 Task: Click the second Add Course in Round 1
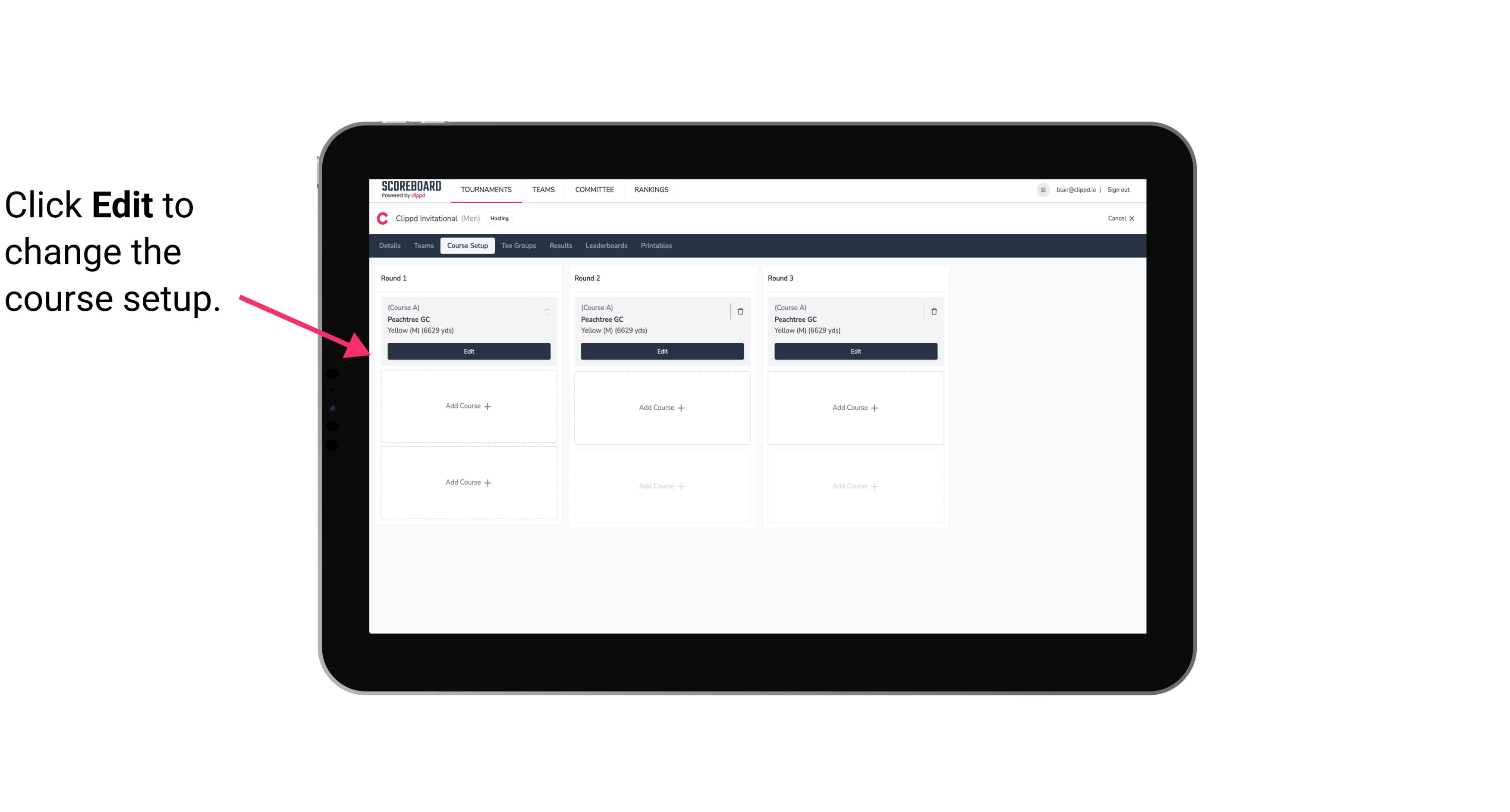(x=469, y=482)
